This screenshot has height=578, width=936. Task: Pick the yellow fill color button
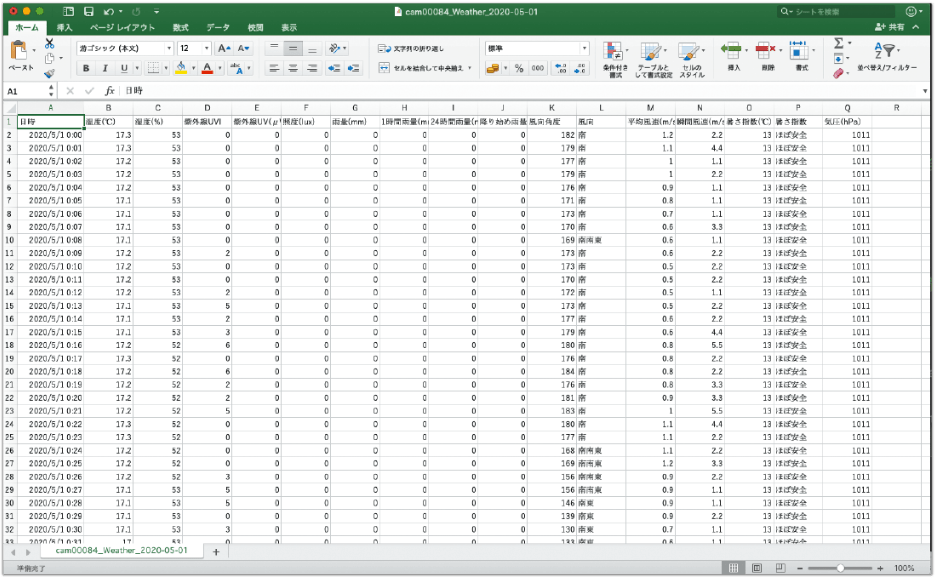pyautogui.click(x=181, y=69)
